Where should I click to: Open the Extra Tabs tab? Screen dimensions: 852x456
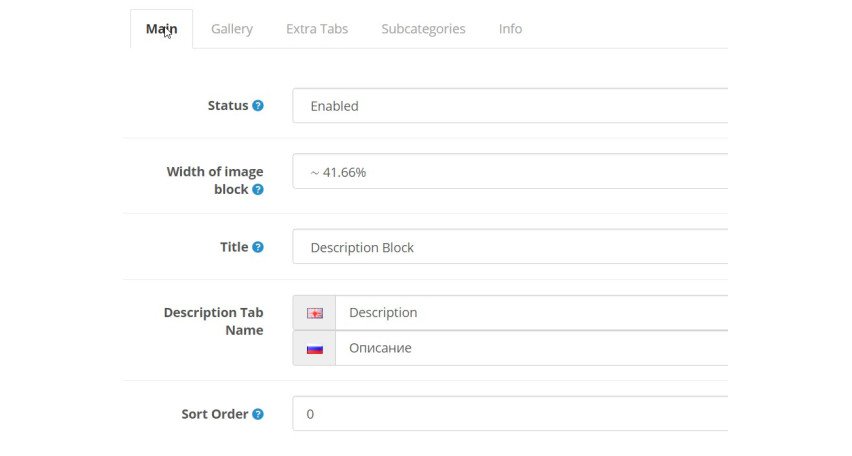(x=317, y=29)
